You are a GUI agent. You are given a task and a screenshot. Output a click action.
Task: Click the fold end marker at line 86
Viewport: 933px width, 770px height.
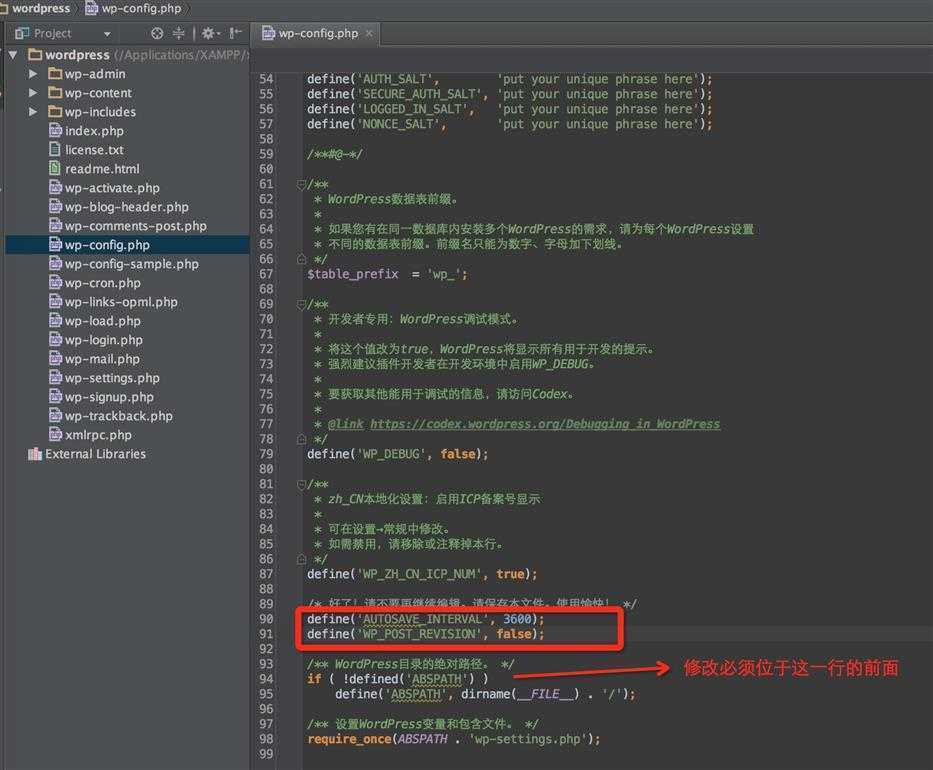point(302,559)
